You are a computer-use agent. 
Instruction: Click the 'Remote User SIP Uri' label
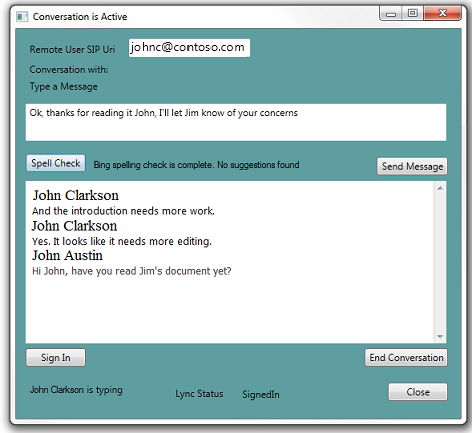click(72, 50)
